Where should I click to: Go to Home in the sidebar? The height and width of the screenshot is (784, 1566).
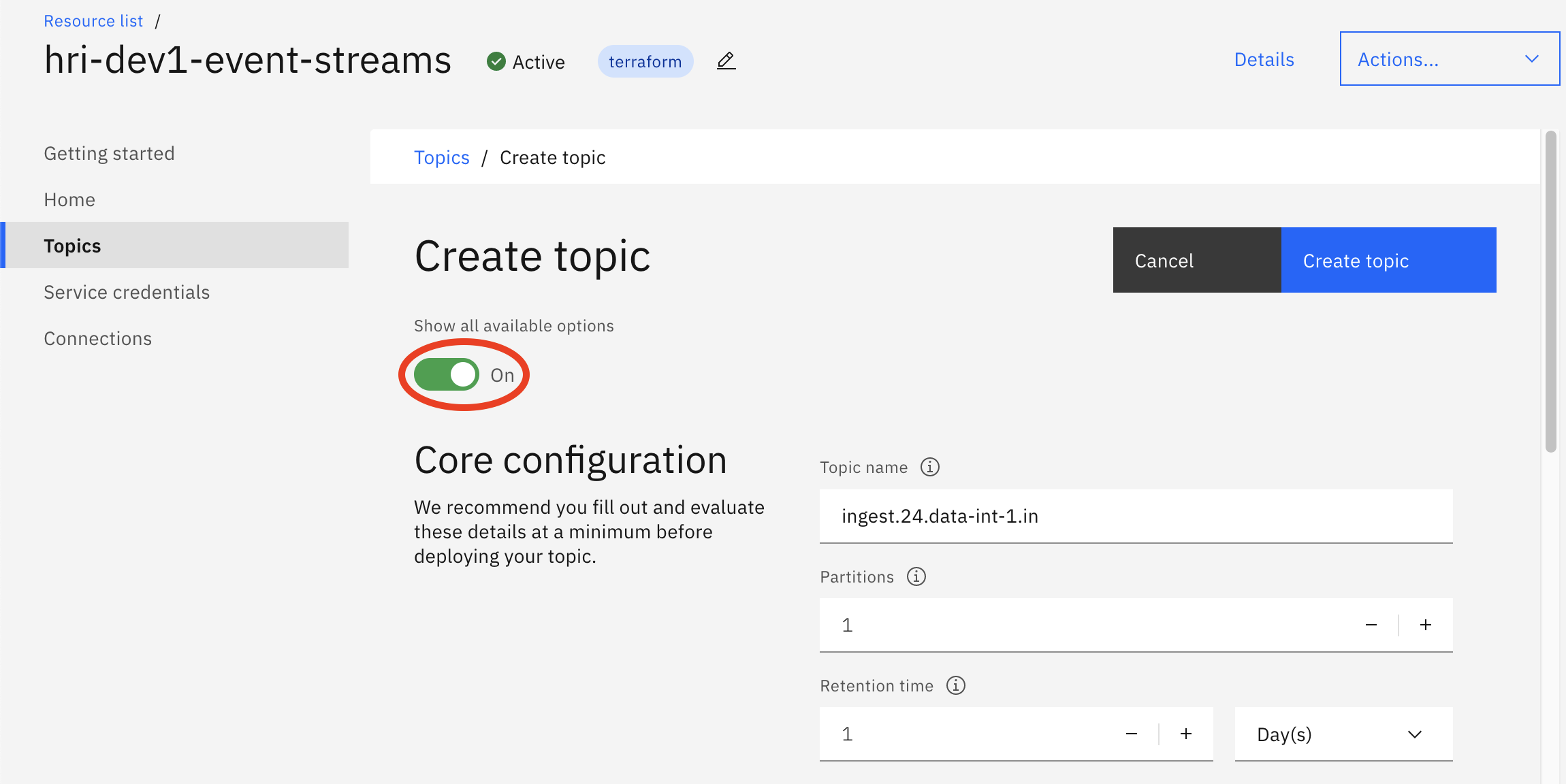pyautogui.click(x=69, y=199)
